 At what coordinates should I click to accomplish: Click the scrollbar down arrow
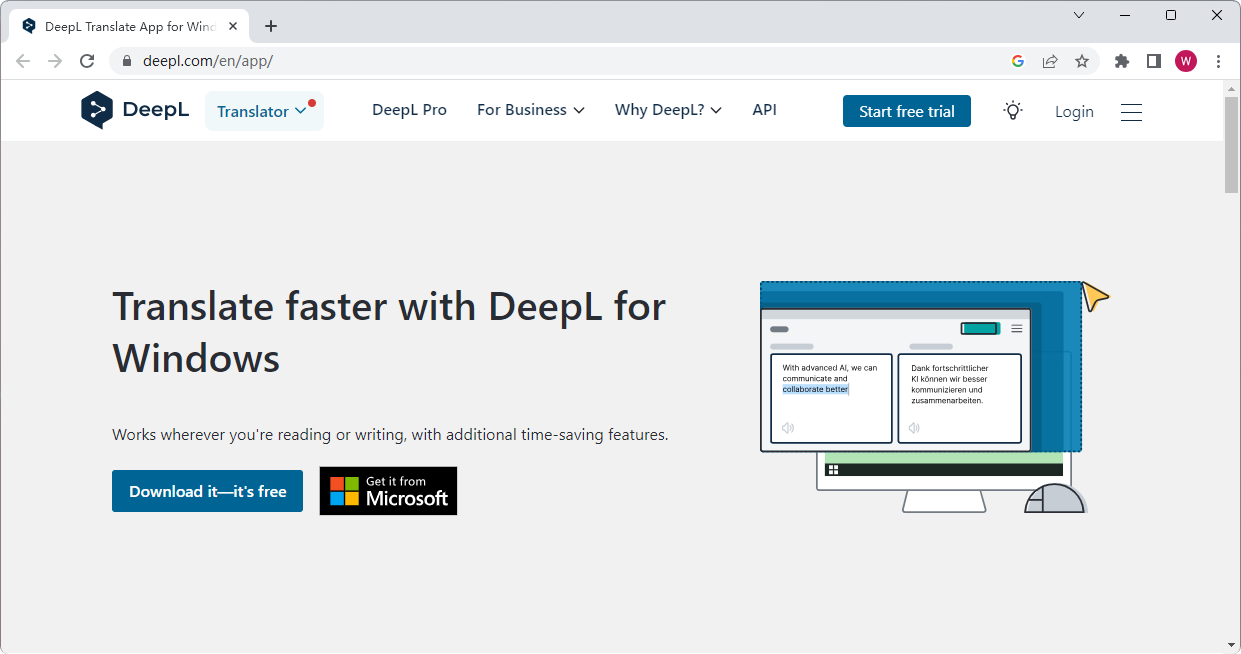tap(1231, 645)
